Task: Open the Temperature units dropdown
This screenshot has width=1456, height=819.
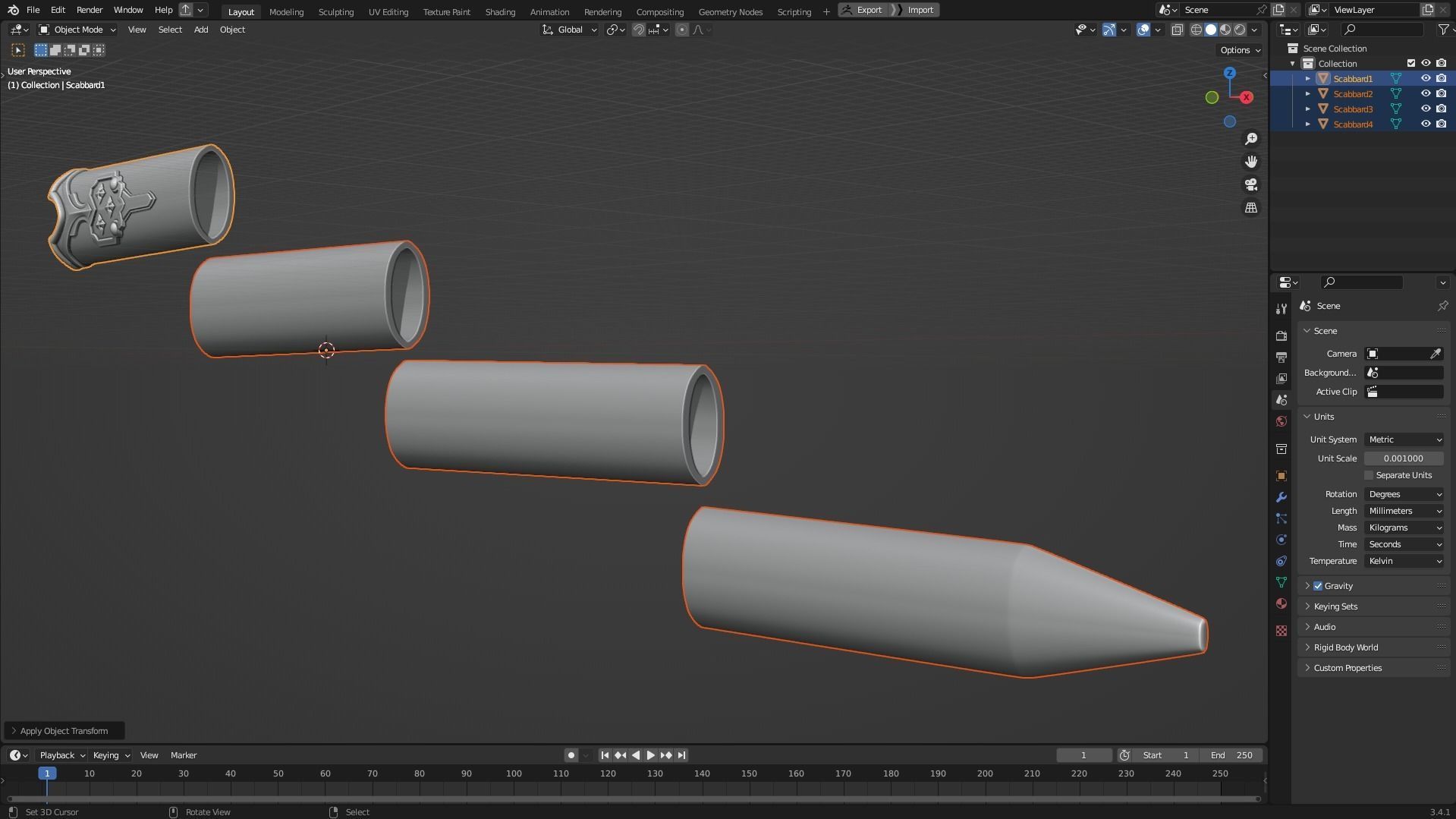Action: click(1404, 561)
